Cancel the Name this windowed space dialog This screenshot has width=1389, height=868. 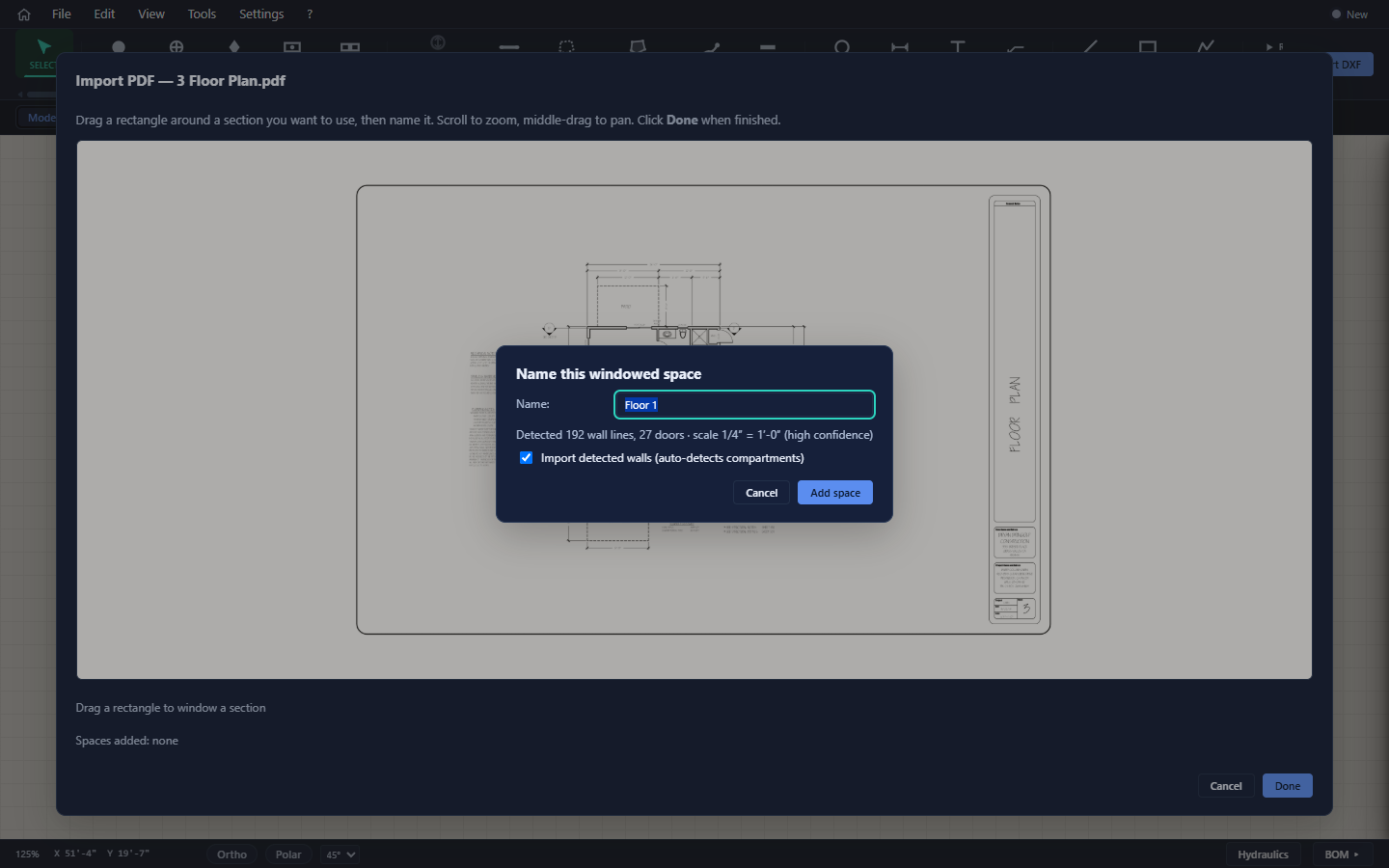[761, 493]
